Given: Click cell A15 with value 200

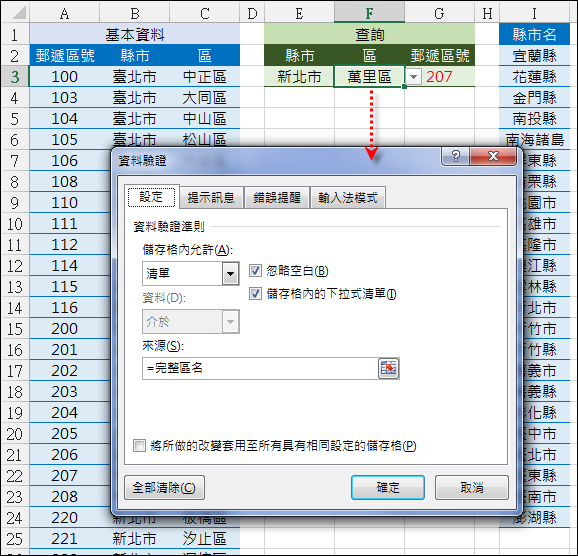Looking at the screenshot, I should (65, 329).
